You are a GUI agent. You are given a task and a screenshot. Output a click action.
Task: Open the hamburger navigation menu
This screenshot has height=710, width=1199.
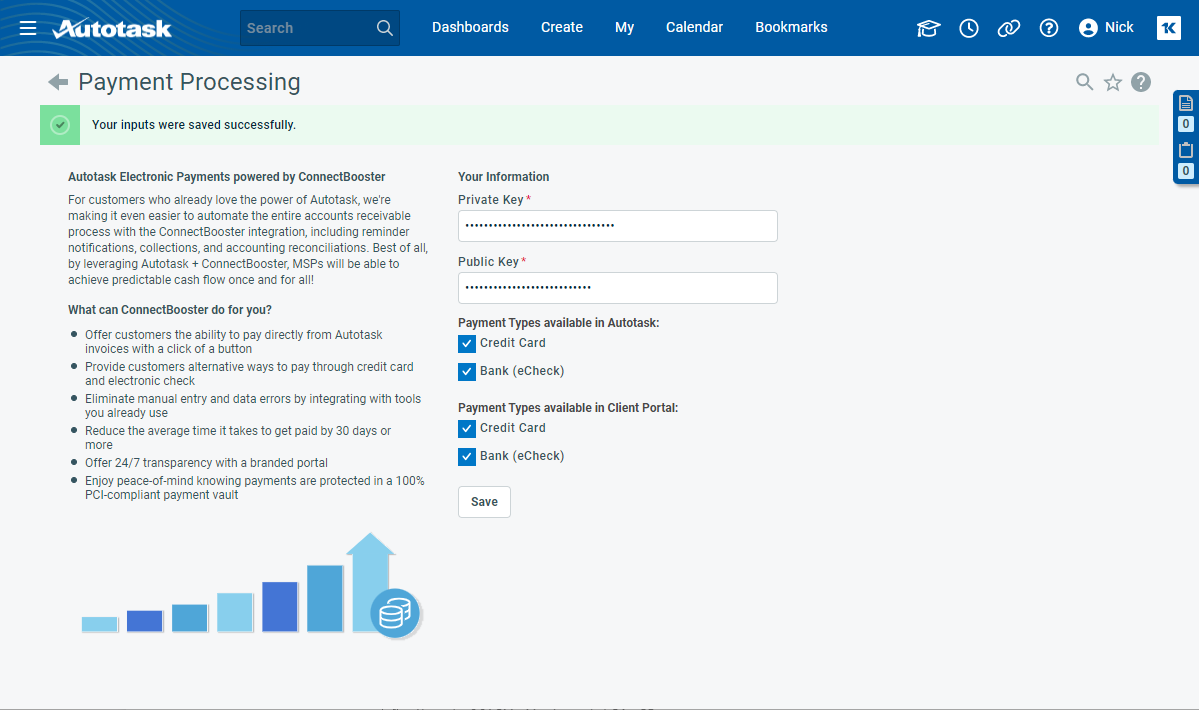[x=28, y=28]
